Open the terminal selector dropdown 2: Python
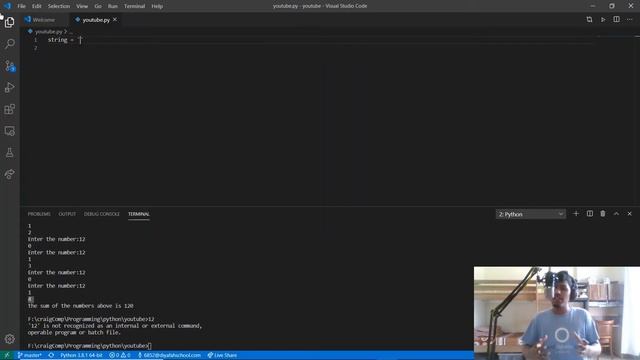Screen dimensions: 640x360 point(531,214)
